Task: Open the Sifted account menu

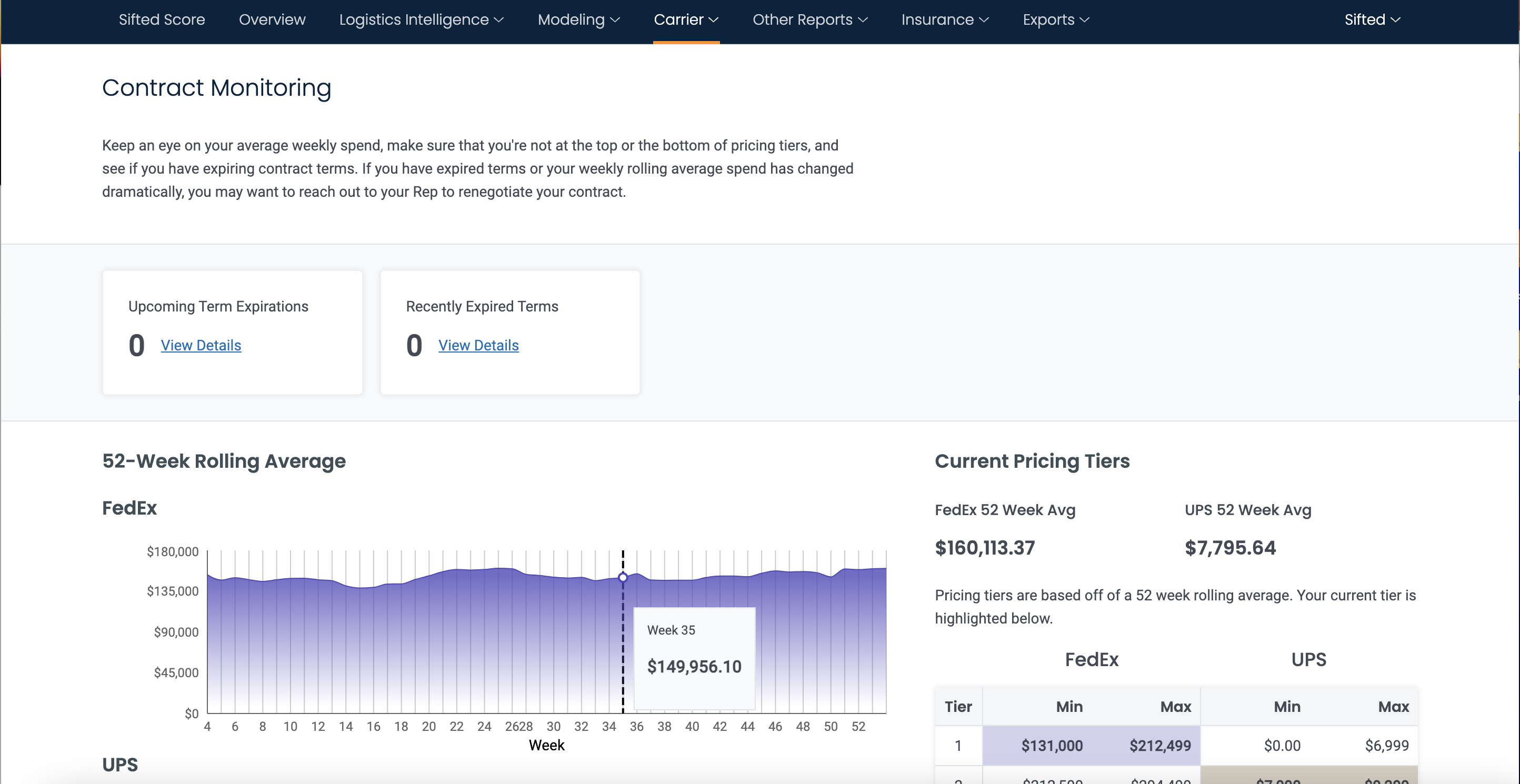Action: (x=1371, y=19)
